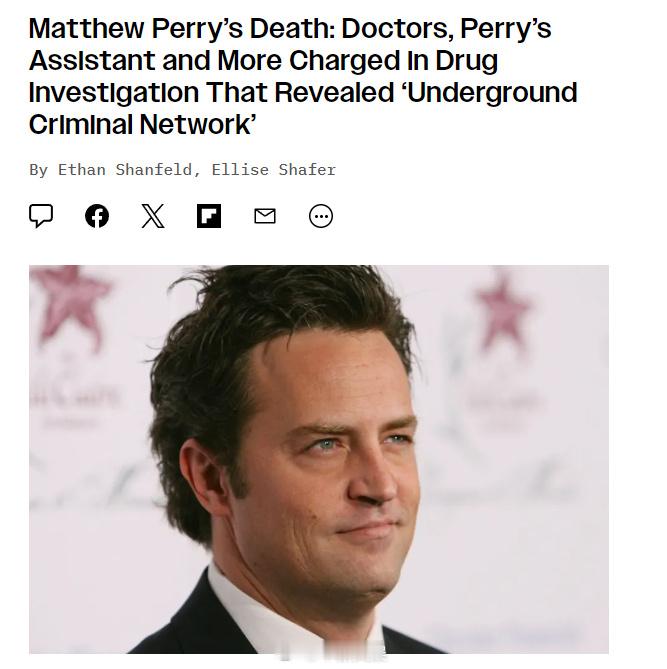Click the headline text 'Underground Criminal Network'
The image size is (667, 669).
pyautogui.click(x=303, y=108)
